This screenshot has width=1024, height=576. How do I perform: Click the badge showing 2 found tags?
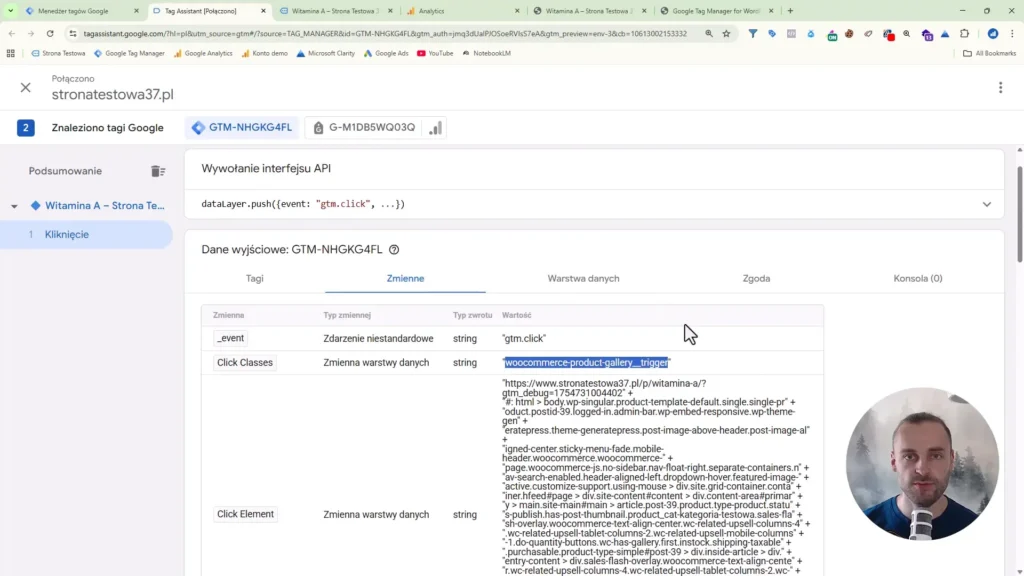pyautogui.click(x=25, y=127)
